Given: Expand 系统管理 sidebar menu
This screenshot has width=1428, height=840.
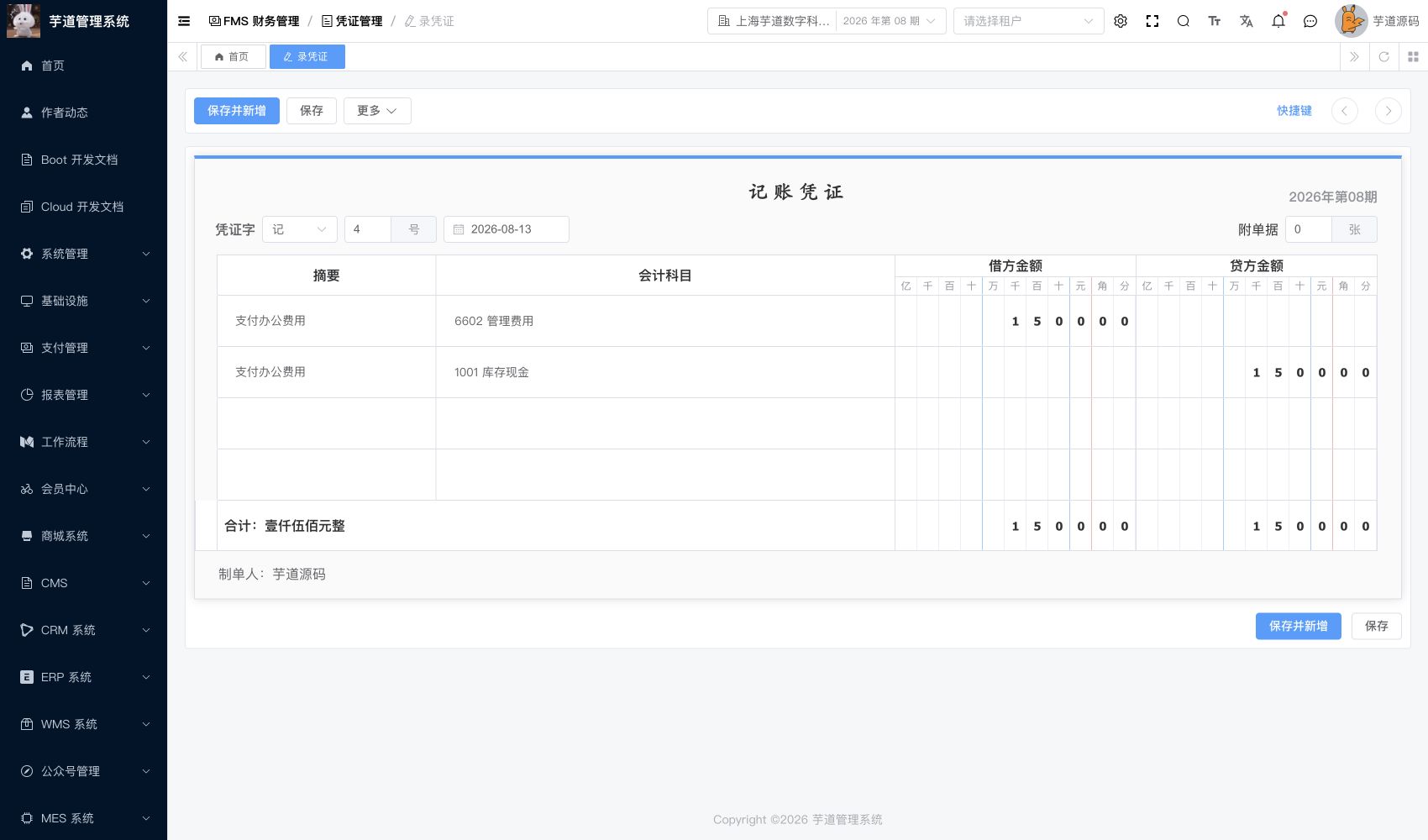Looking at the screenshot, I should [x=84, y=254].
